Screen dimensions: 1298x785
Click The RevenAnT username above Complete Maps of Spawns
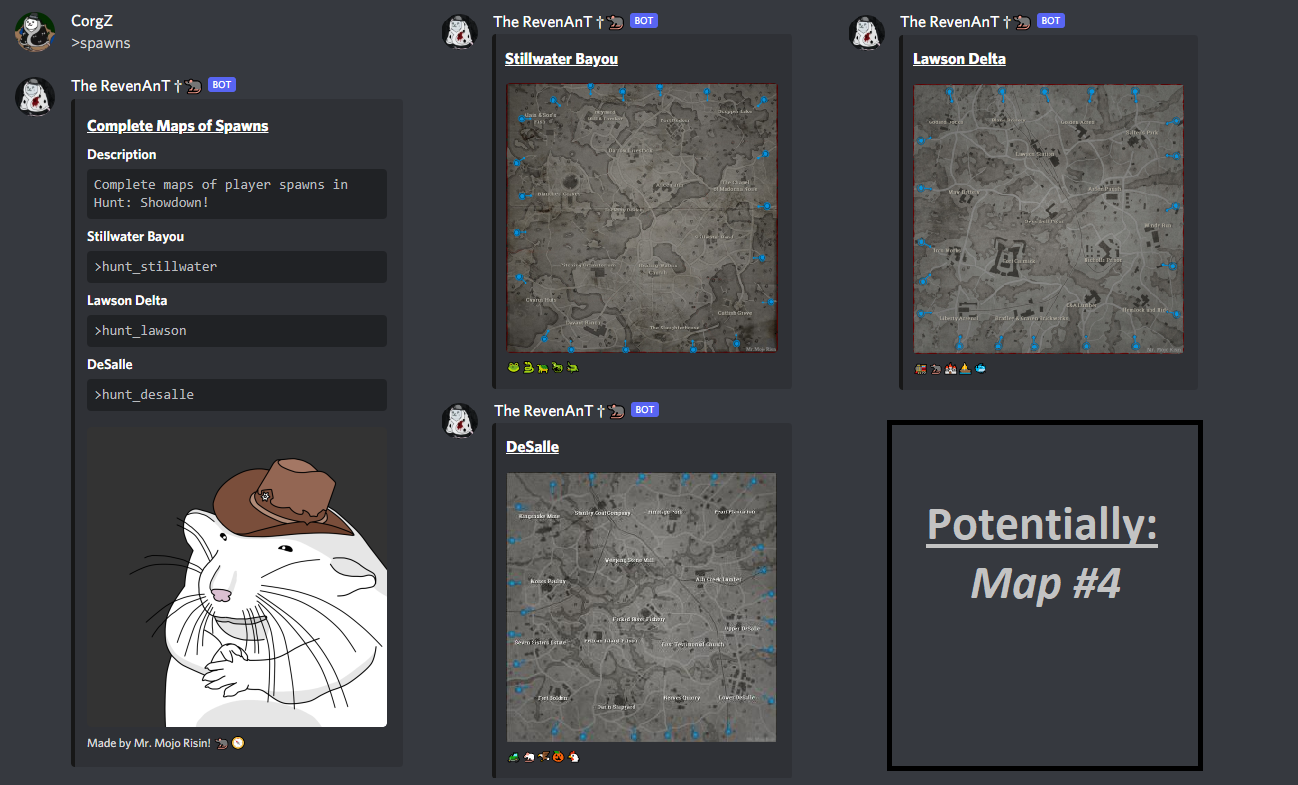(136, 85)
